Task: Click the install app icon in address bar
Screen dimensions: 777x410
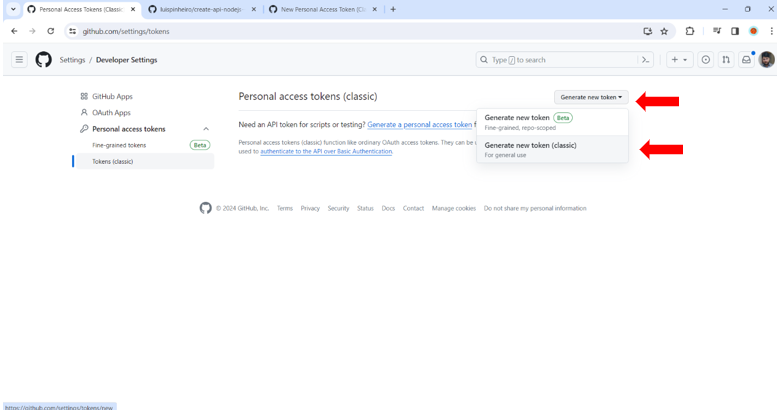Action: [647, 31]
